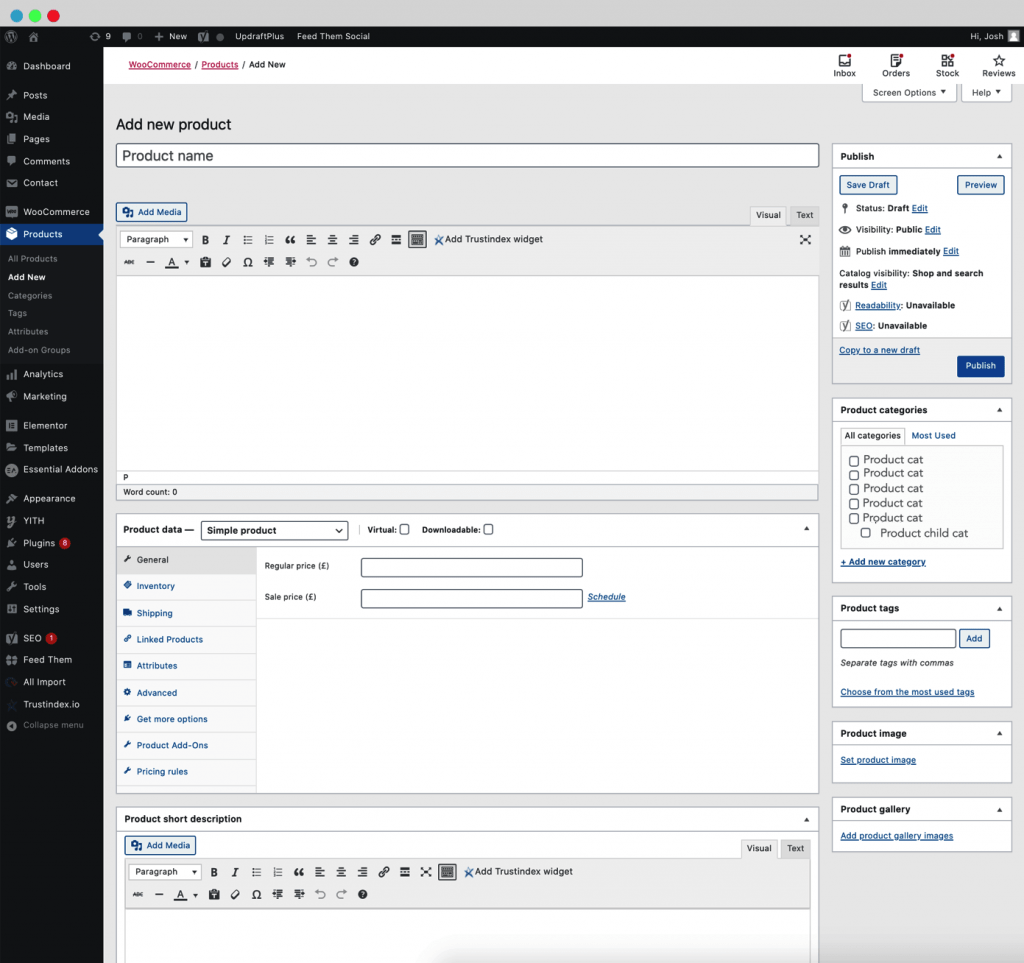
Task: Click the Add Trustindex widget icon
Action: pyautogui.click(x=438, y=239)
